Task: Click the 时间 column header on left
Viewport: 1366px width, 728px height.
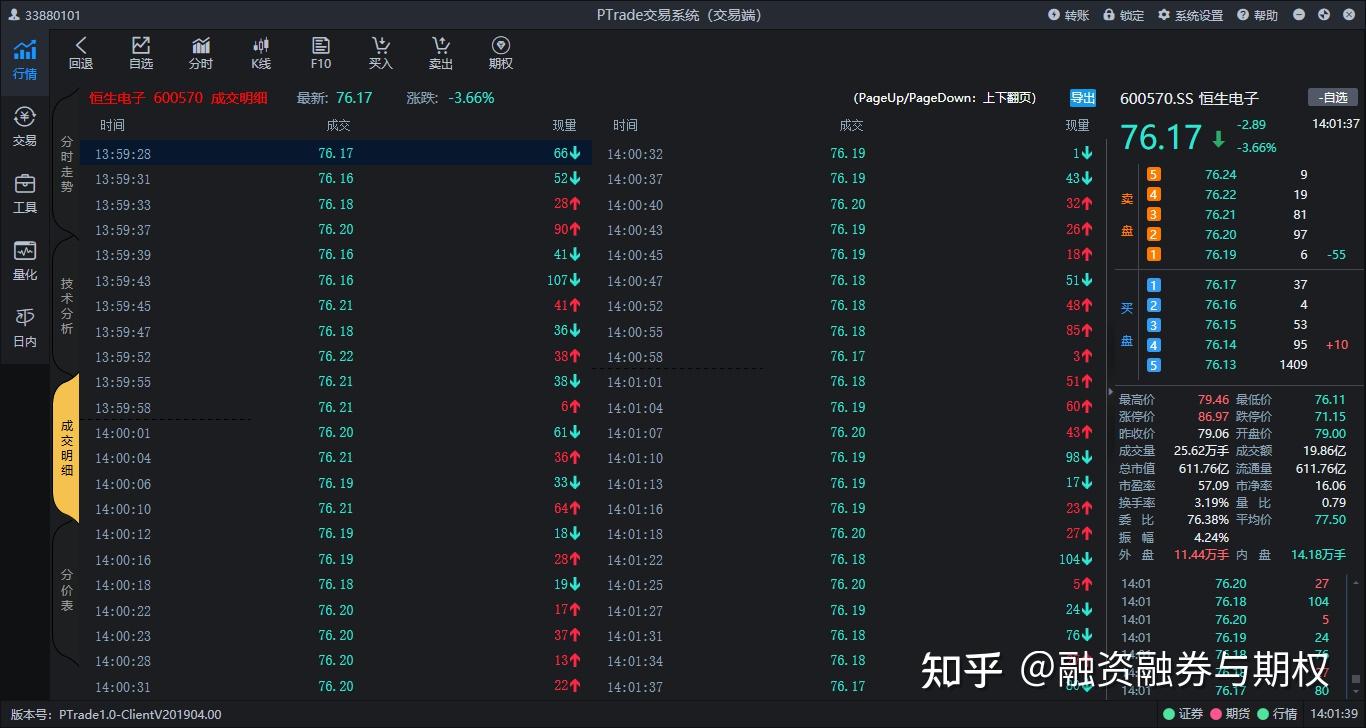Action: 112,125
